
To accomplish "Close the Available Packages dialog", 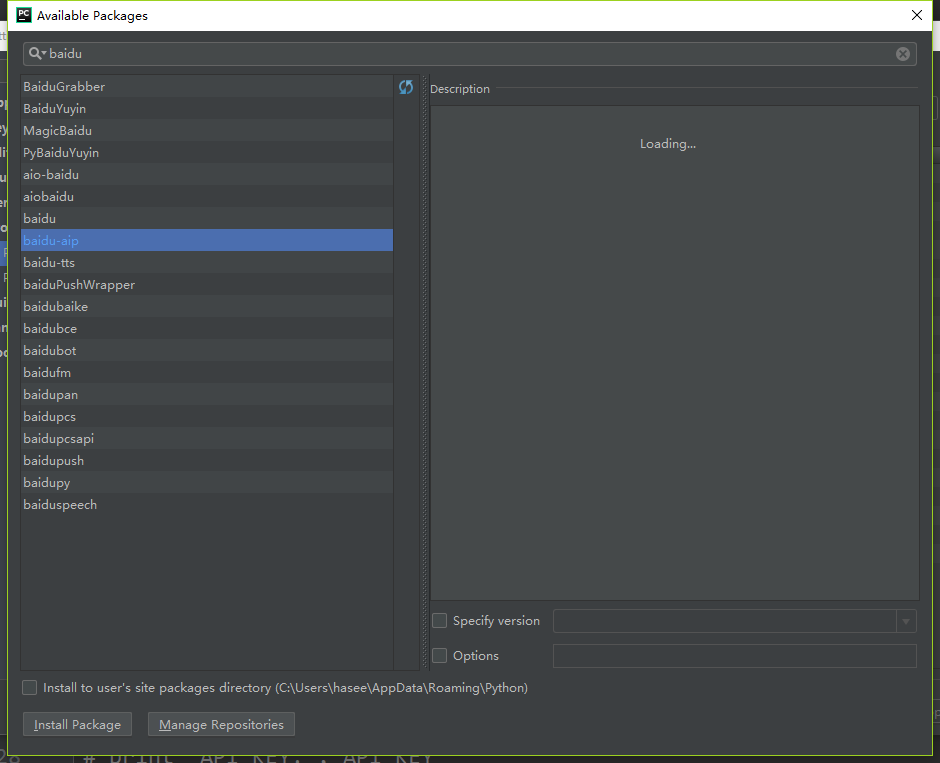I will pos(917,15).
